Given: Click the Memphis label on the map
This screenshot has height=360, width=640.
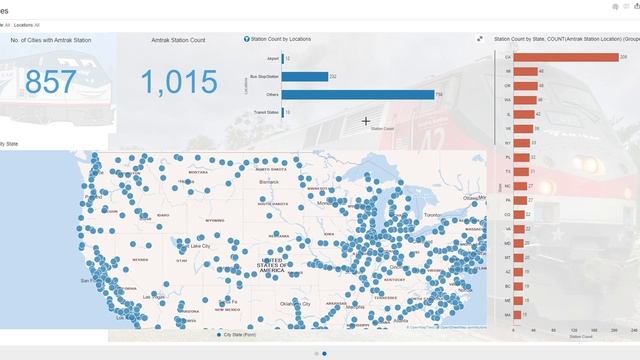Looking at the screenshot, I should (355, 307).
